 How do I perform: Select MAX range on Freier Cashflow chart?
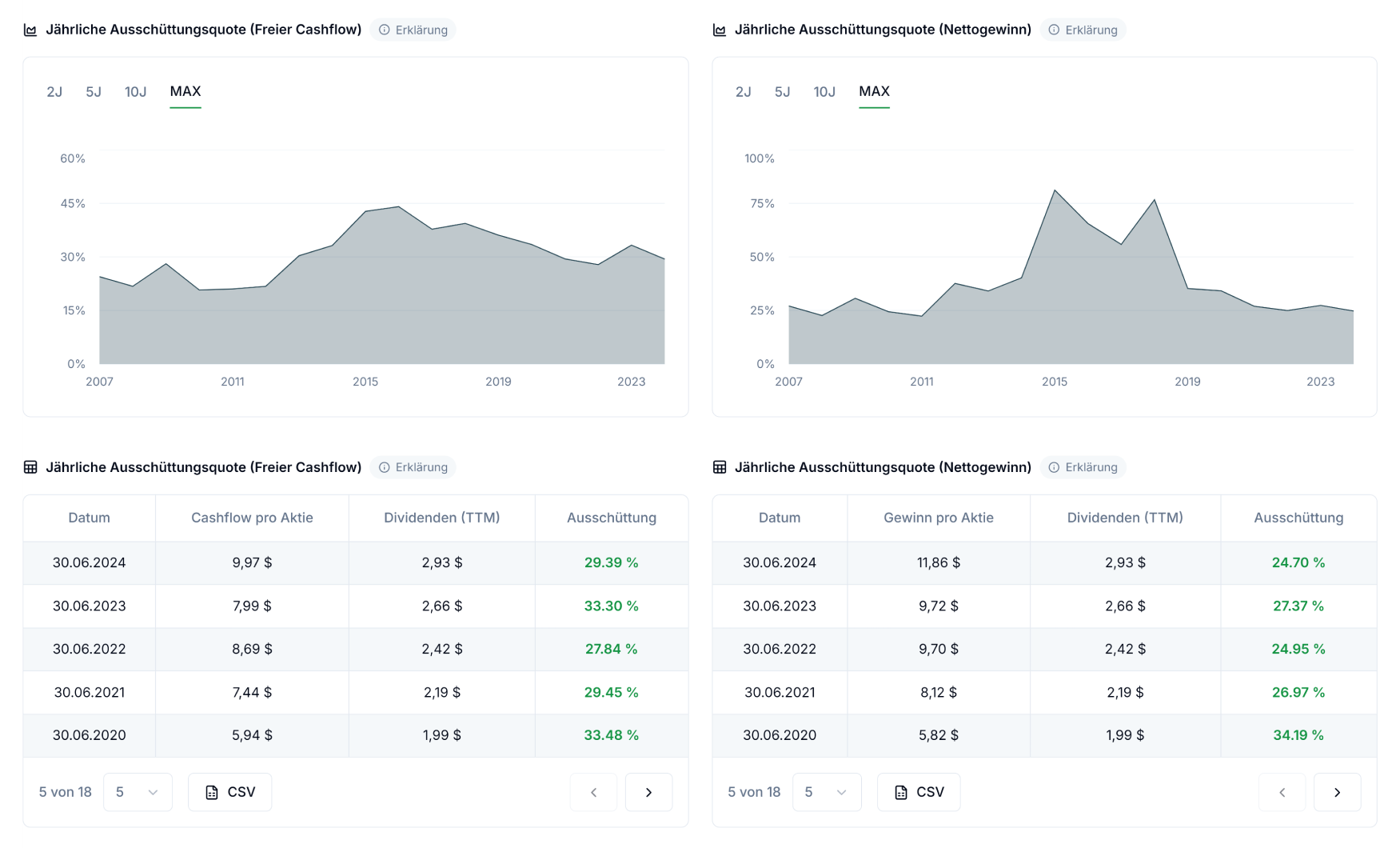(185, 92)
